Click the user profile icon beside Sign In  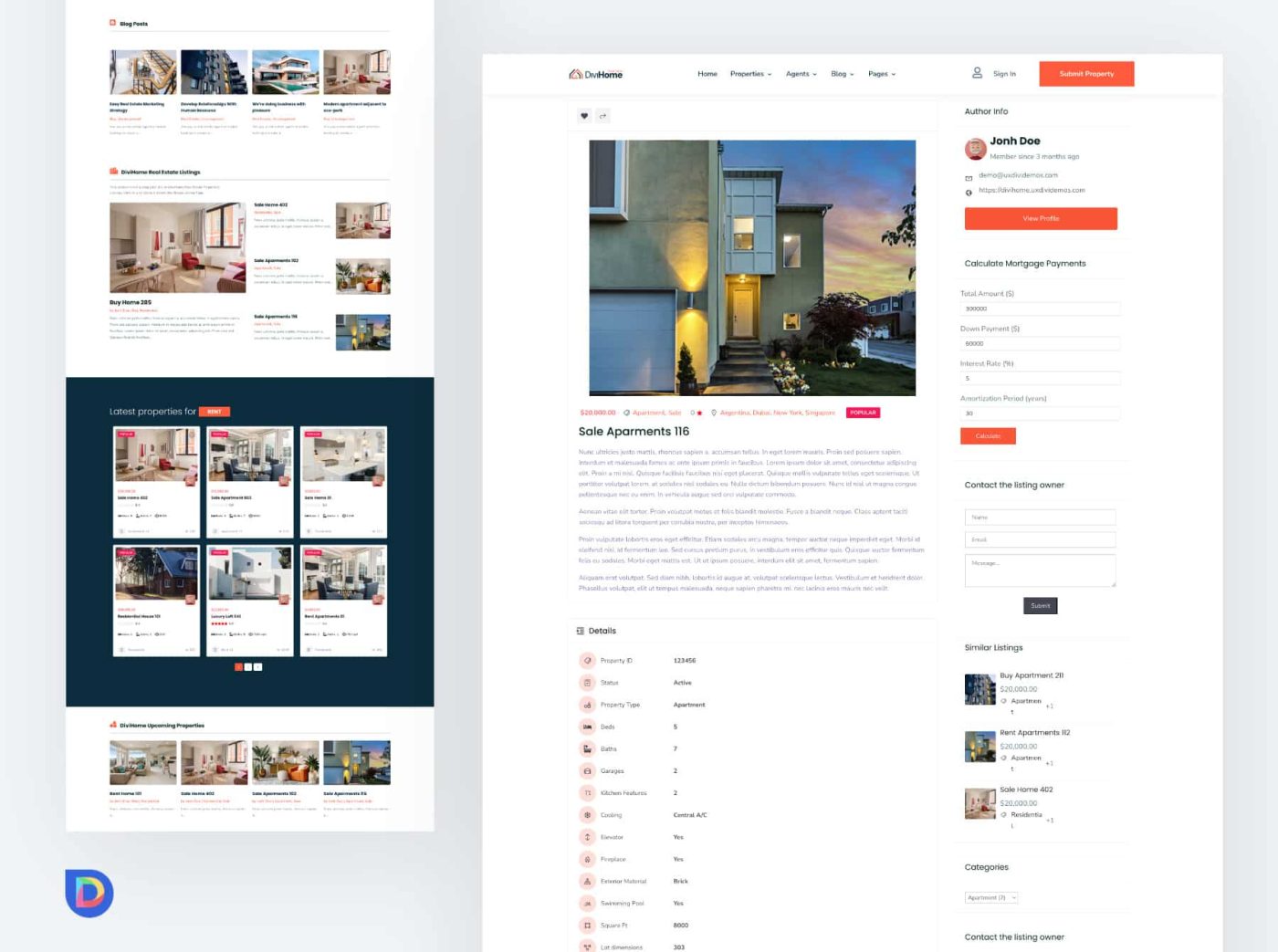click(977, 73)
